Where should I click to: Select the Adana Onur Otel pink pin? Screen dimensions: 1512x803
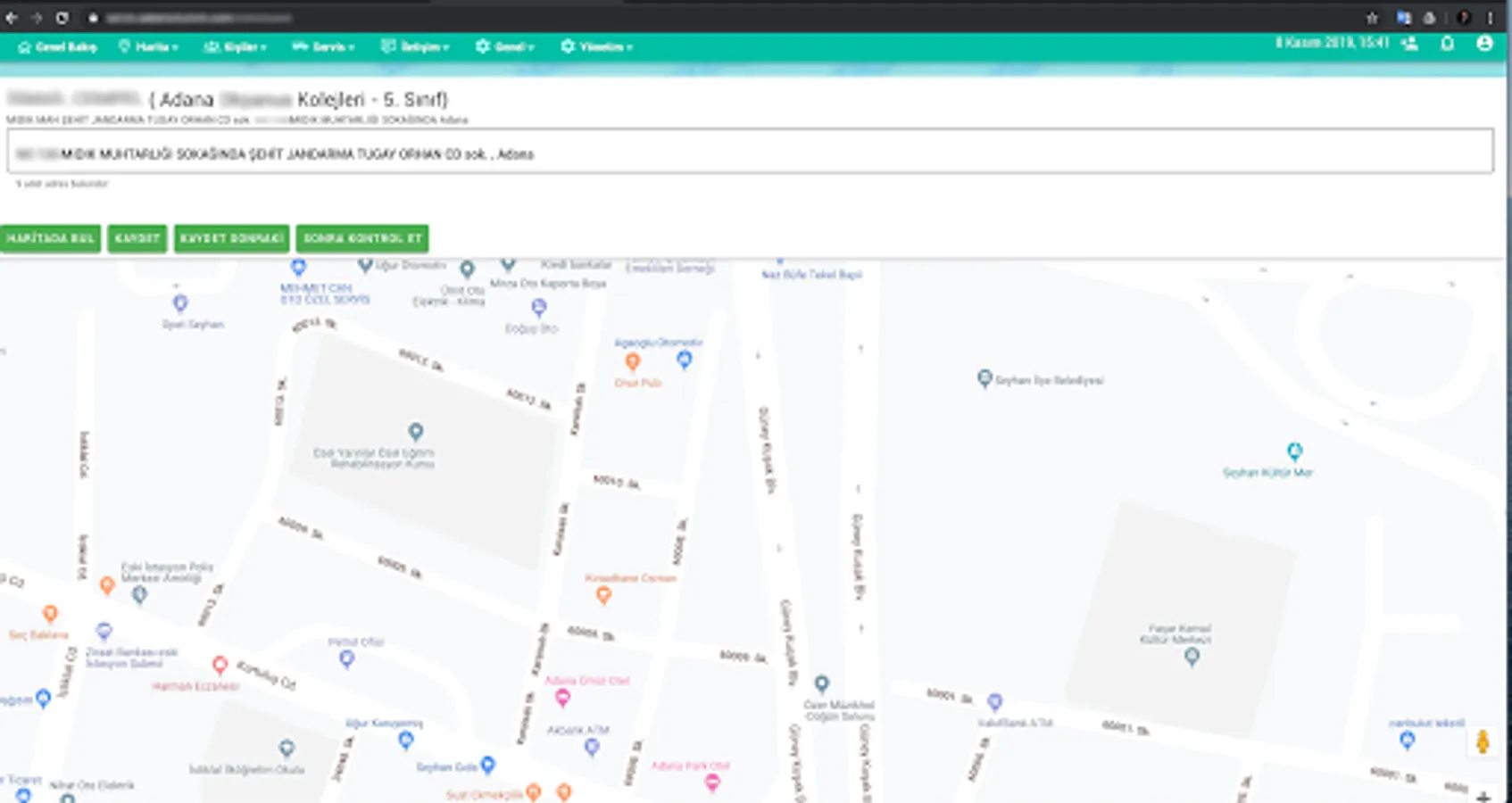click(x=562, y=698)
